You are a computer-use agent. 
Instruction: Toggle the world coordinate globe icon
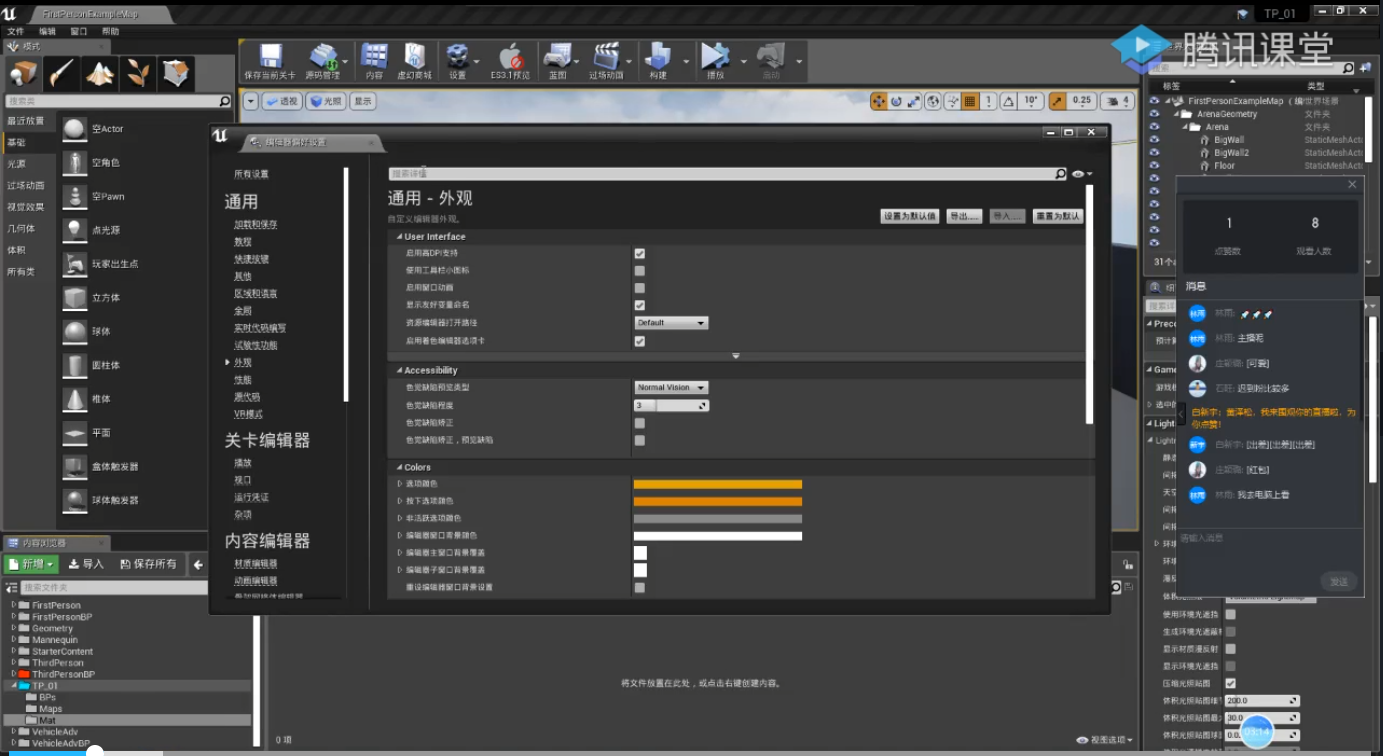point(933,101)
